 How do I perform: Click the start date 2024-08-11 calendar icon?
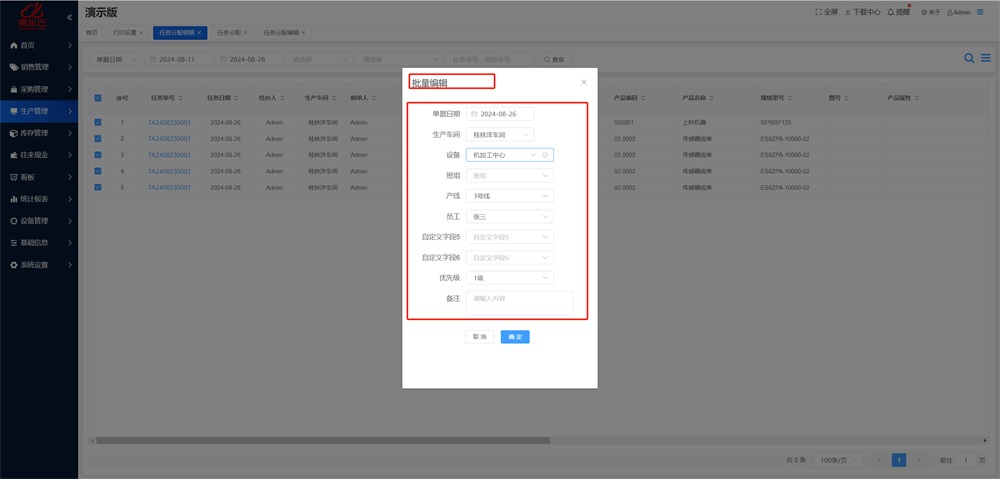point(153,59)
